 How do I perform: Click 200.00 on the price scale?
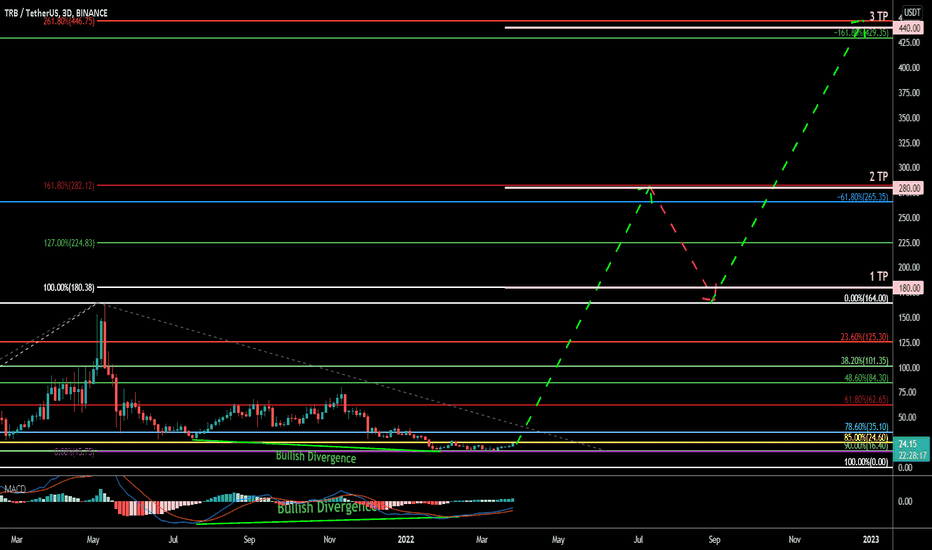click(909, 268)
